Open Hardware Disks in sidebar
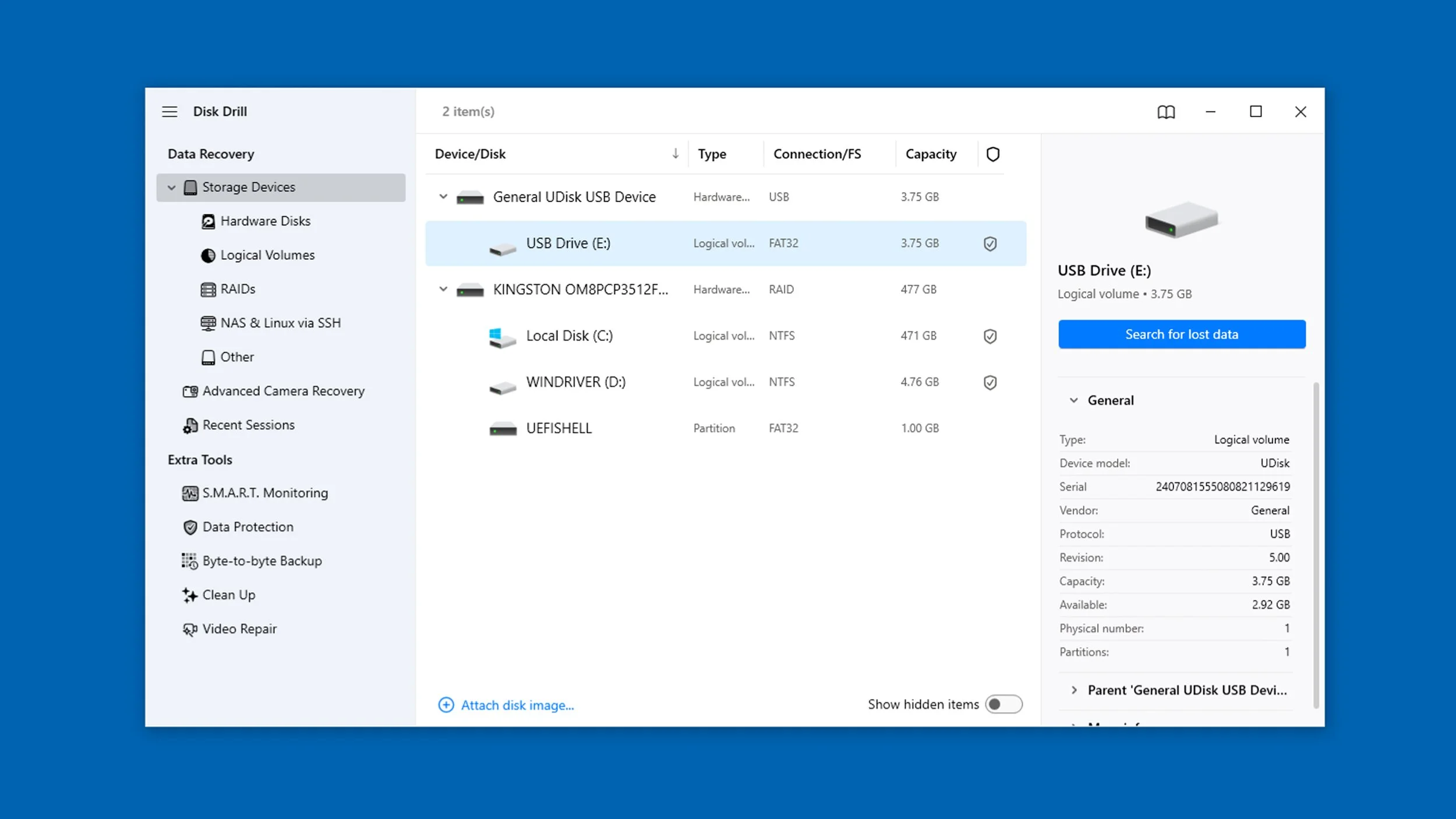The height and width of the screenshot is (819, 1456). (x=266, y=221)
